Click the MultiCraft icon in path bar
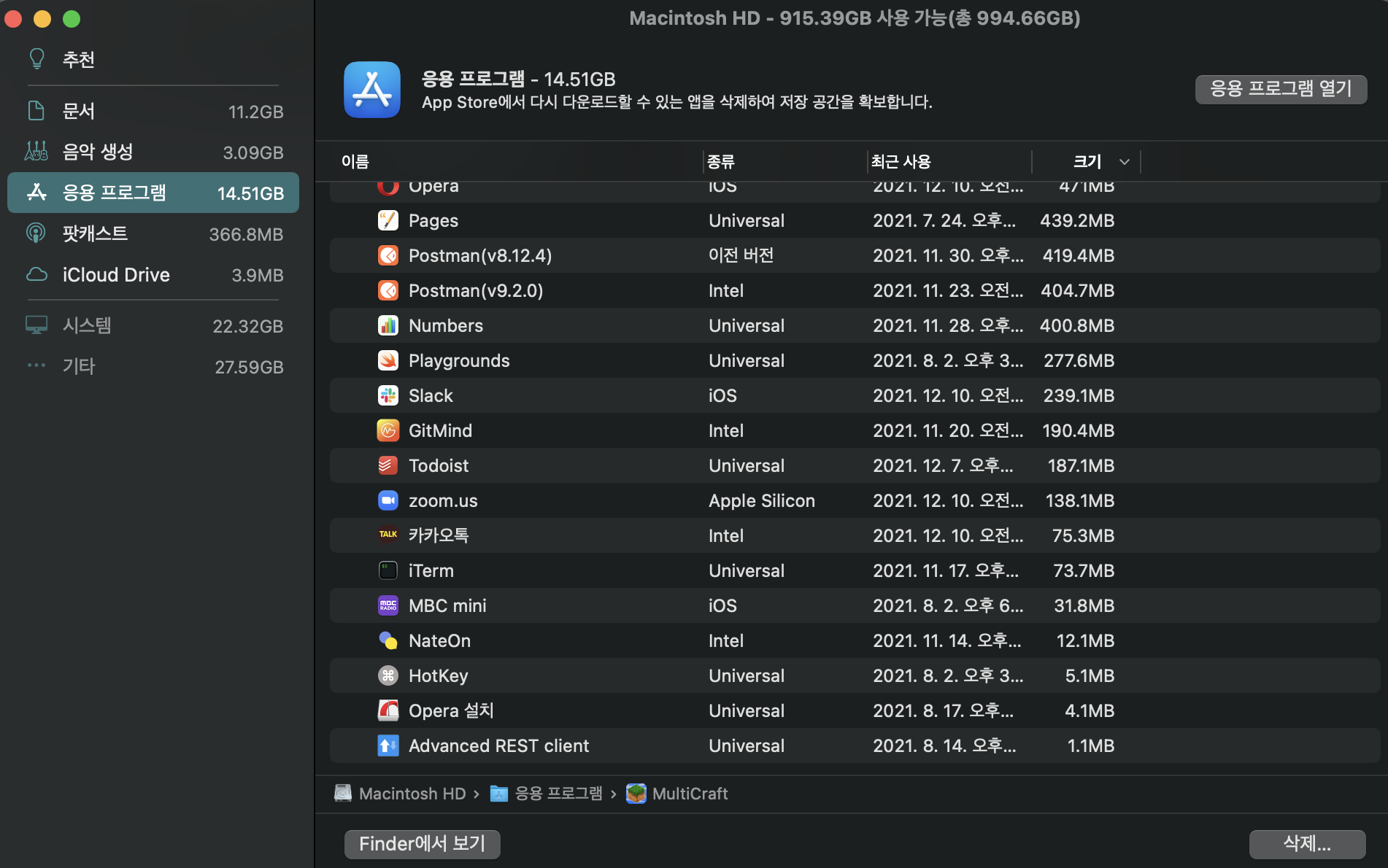Image resolution: width=1388 pixels, height=868 pixels. [636, 794]
